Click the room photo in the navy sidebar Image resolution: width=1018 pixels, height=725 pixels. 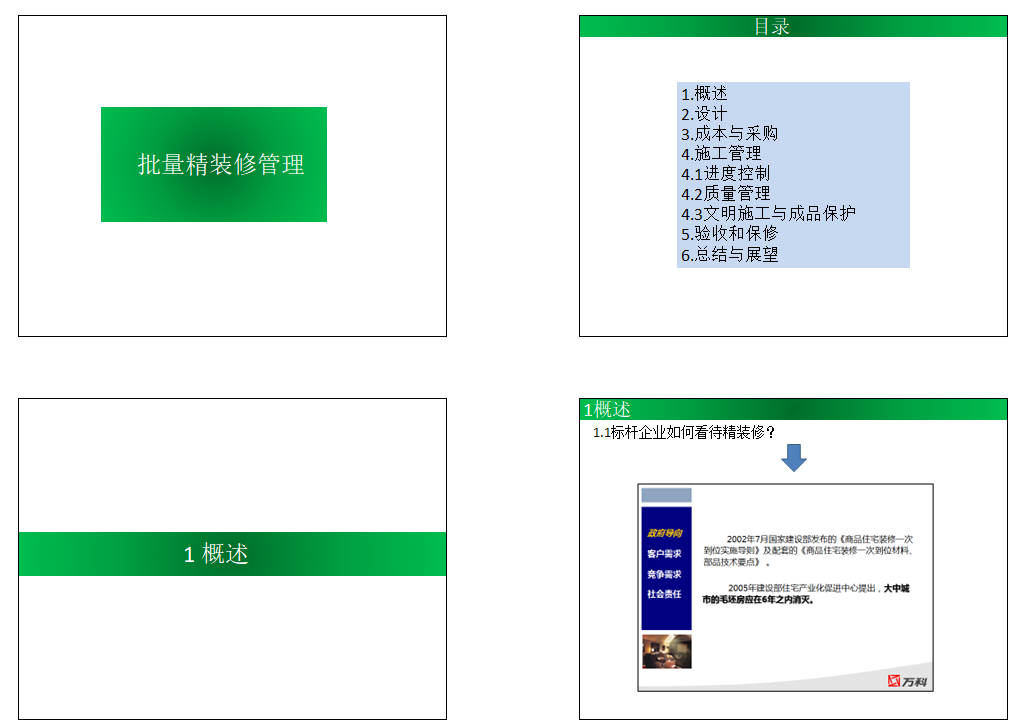[665, 651]
